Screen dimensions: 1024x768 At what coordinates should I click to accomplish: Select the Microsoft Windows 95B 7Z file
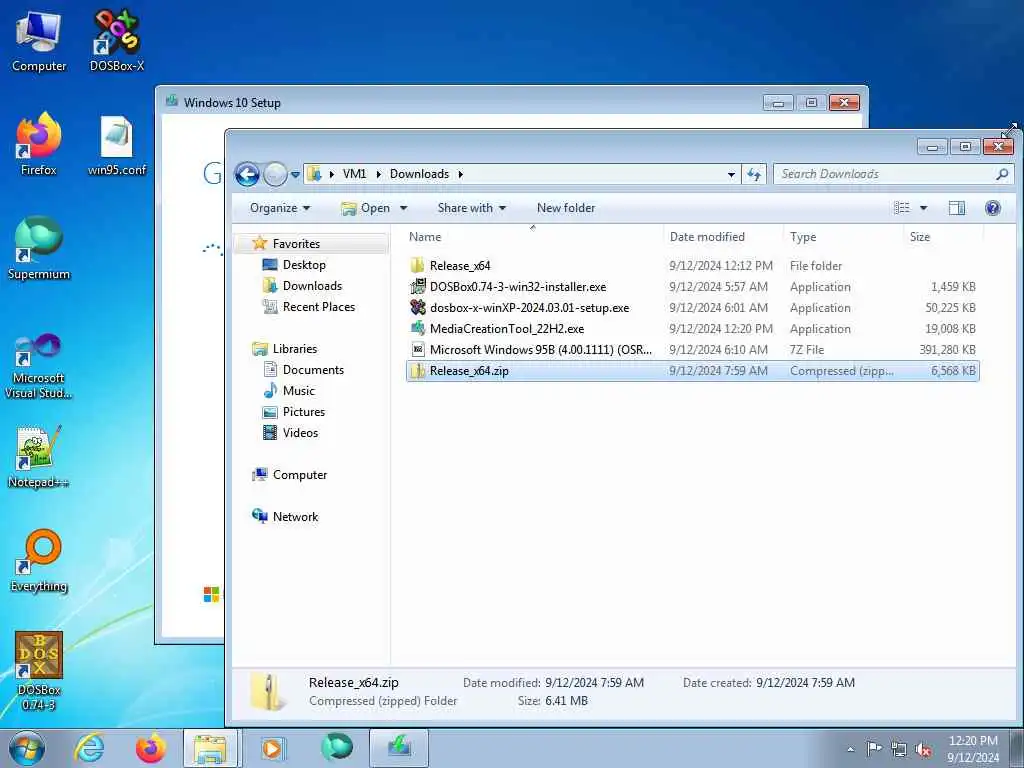(x=692, y=349)
